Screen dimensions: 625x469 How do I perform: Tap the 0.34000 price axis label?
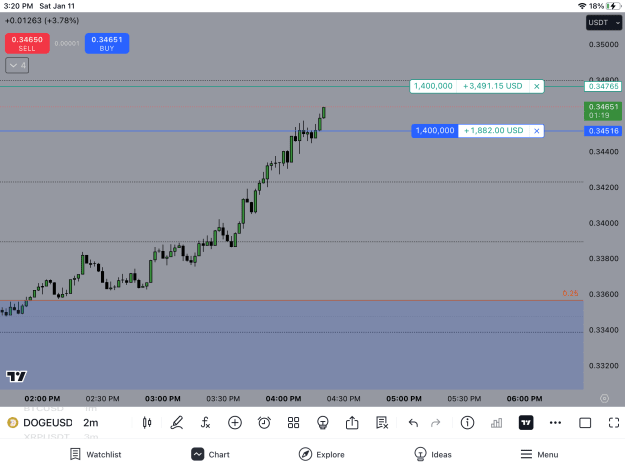pos(603,223)
